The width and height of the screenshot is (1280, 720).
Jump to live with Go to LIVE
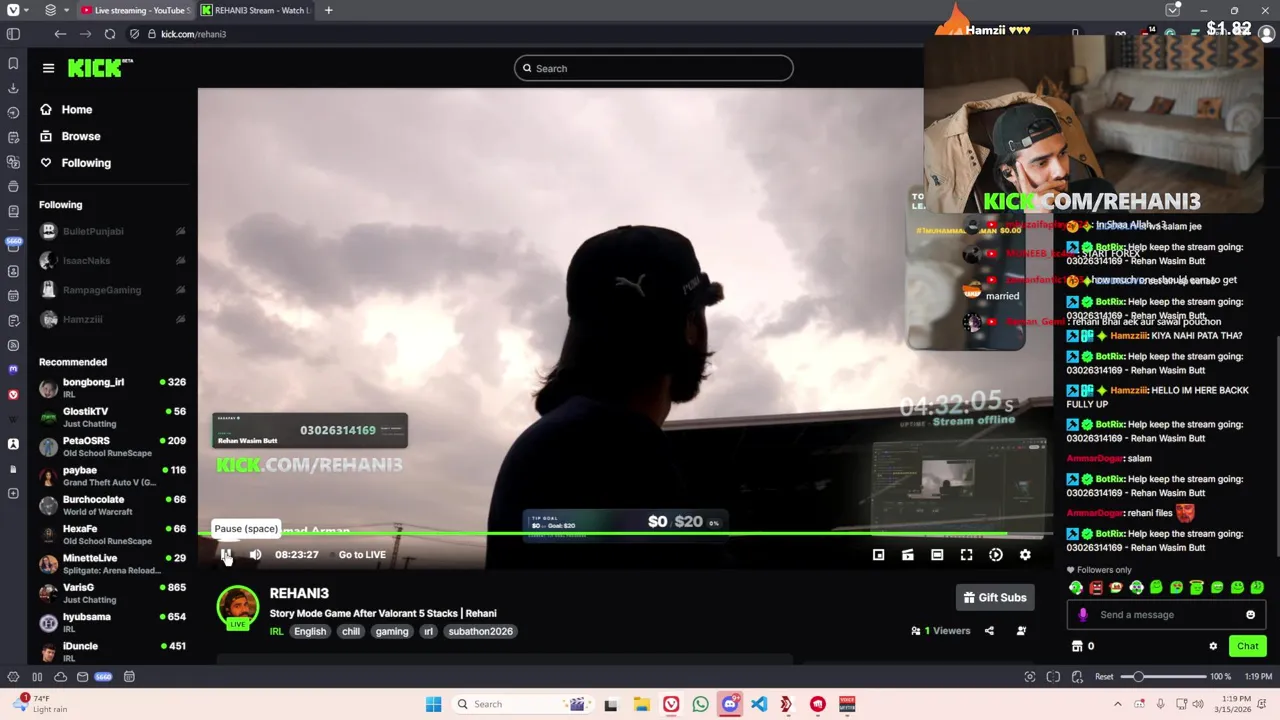click(x=362, y=555)
